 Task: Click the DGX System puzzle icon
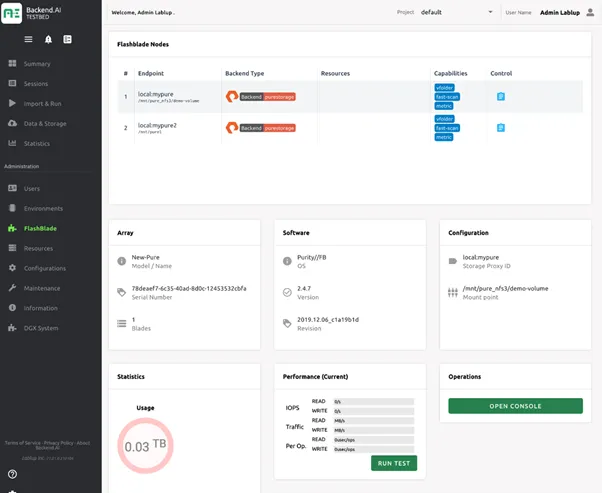pos(12,328)
